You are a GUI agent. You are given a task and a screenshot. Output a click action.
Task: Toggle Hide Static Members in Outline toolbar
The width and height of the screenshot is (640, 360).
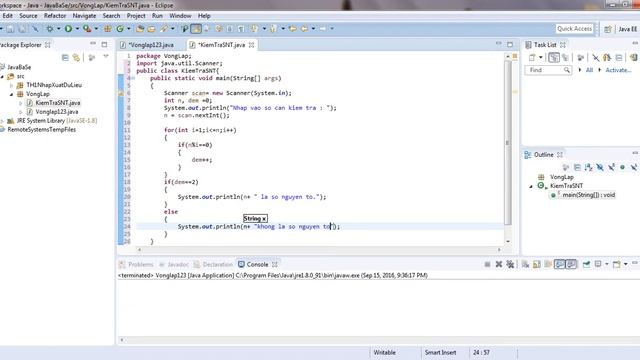(x=611, y=167)
